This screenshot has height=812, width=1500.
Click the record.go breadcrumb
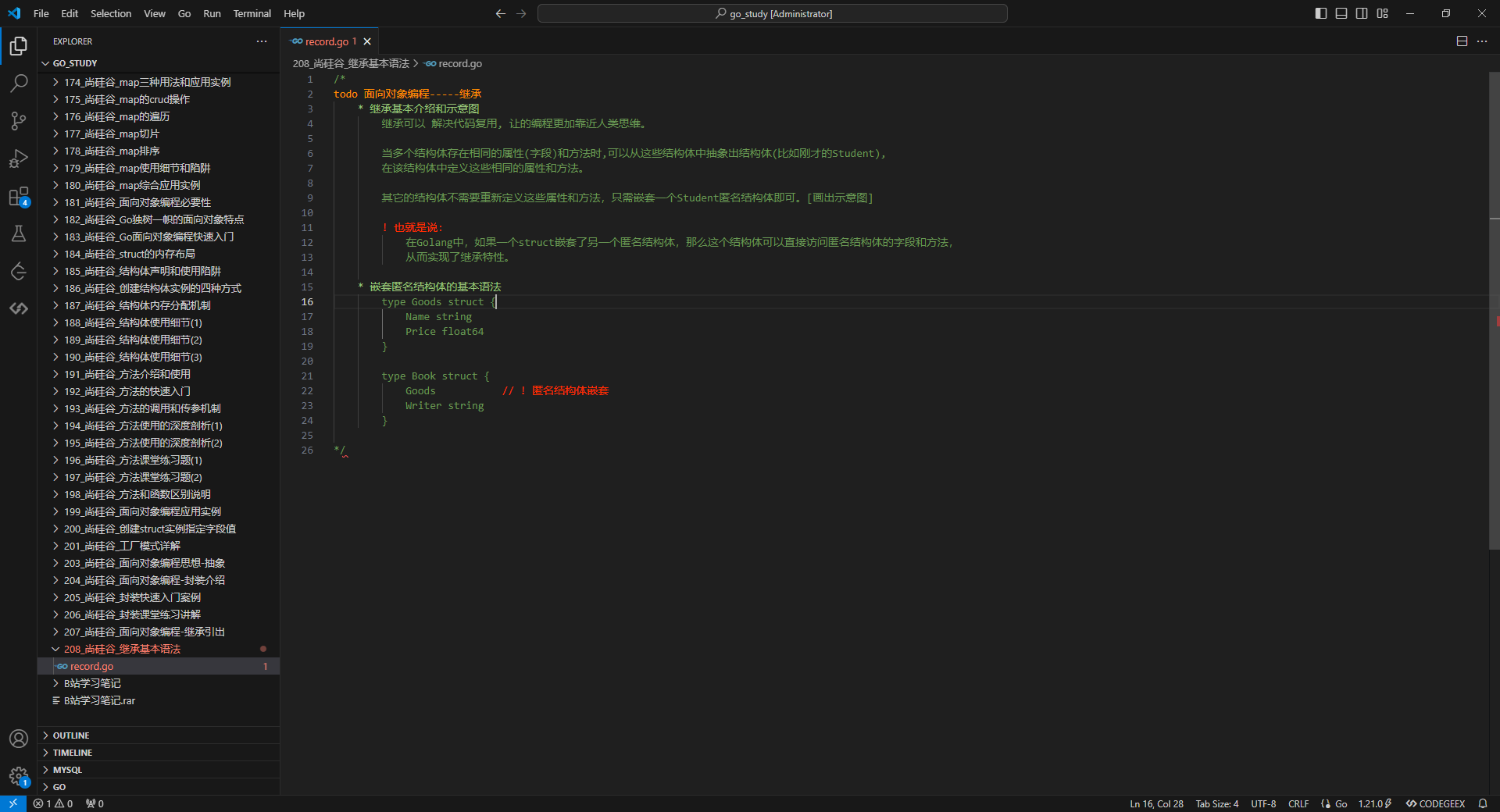[x=454, y=63]
